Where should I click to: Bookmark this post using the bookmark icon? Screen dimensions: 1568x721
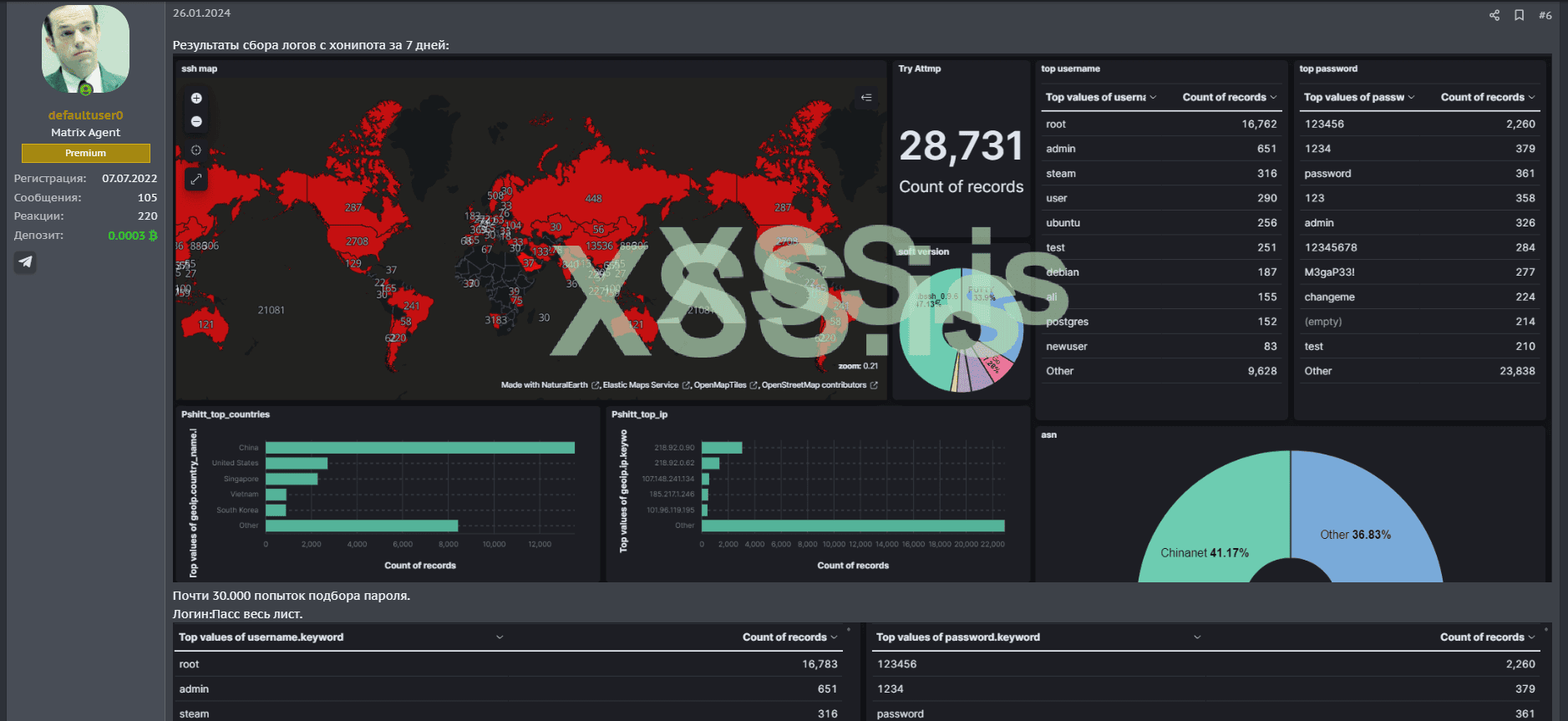1519,15
